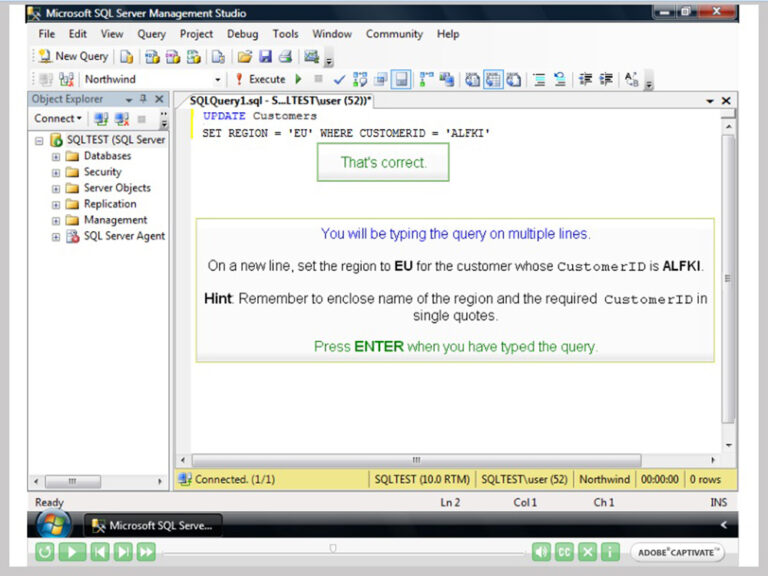Click Decrease Indent icon

pyautogui.click(x=586, y=79)
